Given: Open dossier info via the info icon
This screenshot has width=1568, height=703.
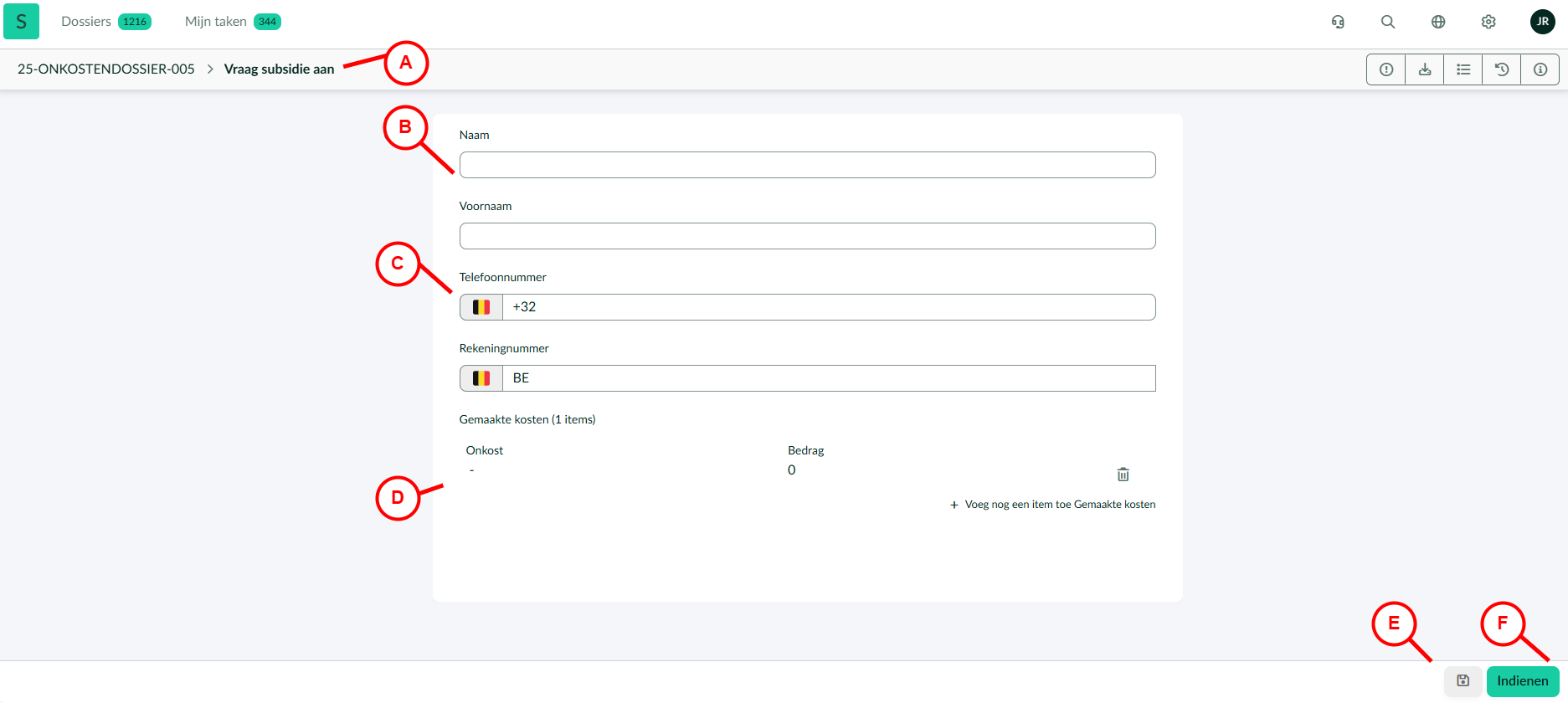Looking at the screenshot, I should 1540,69.
